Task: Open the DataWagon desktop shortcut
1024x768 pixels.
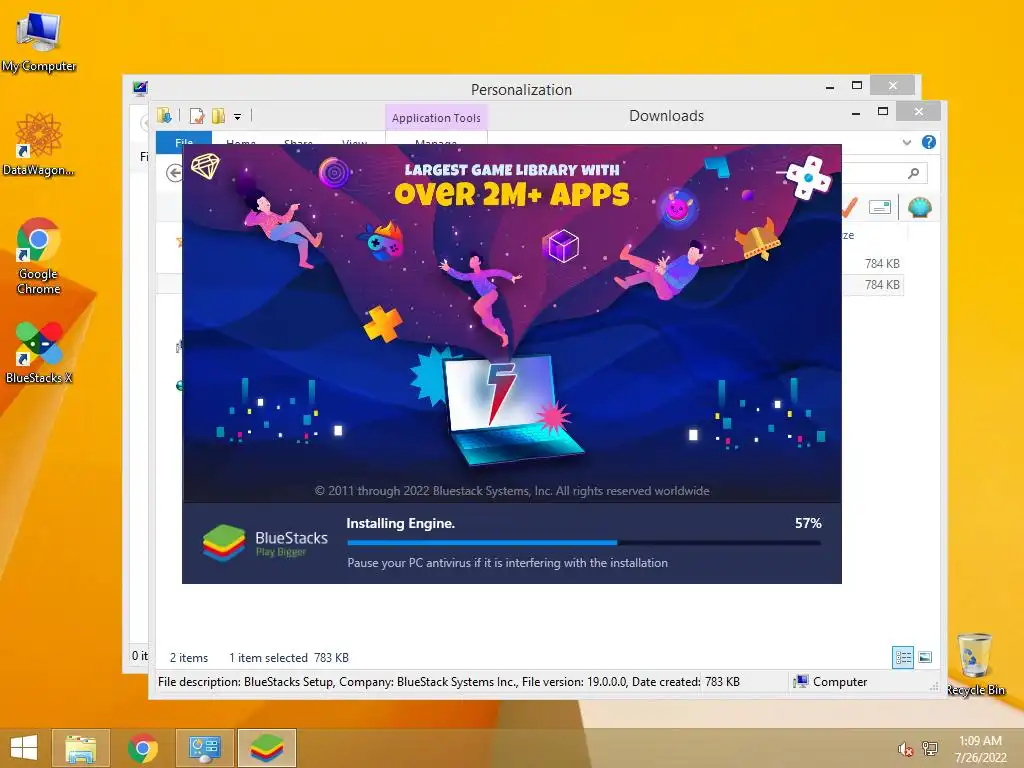Action: point(39,144)
